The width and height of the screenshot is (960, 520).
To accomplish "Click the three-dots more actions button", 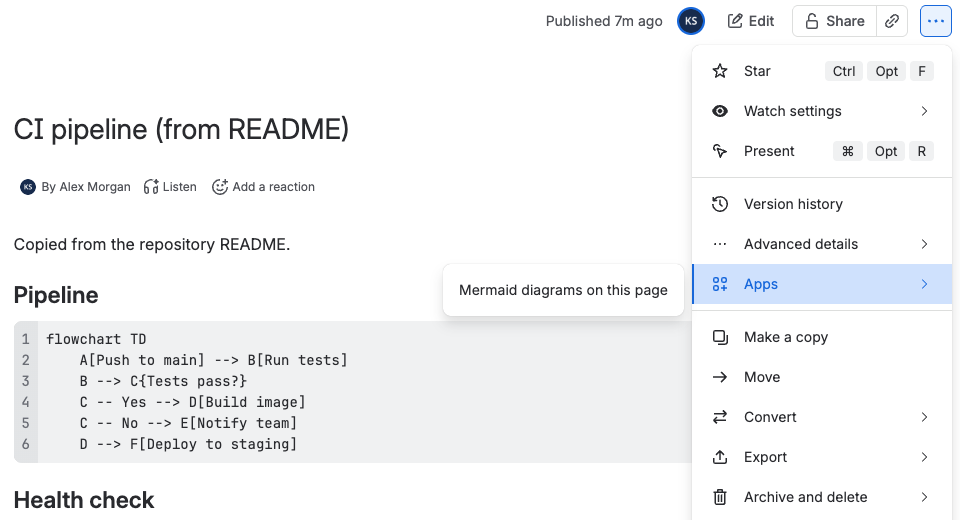I will coord(936,21).
